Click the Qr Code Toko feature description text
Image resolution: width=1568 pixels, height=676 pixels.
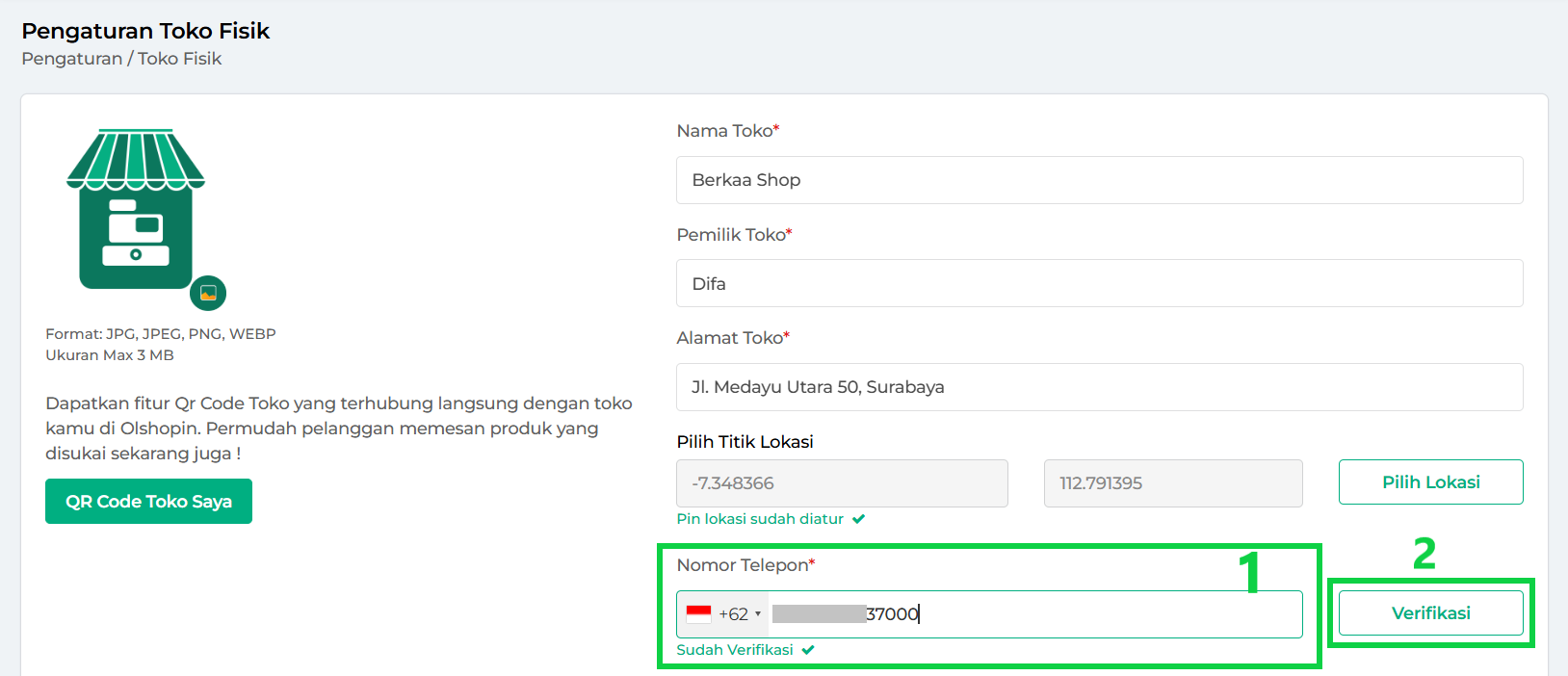(338, 429)
